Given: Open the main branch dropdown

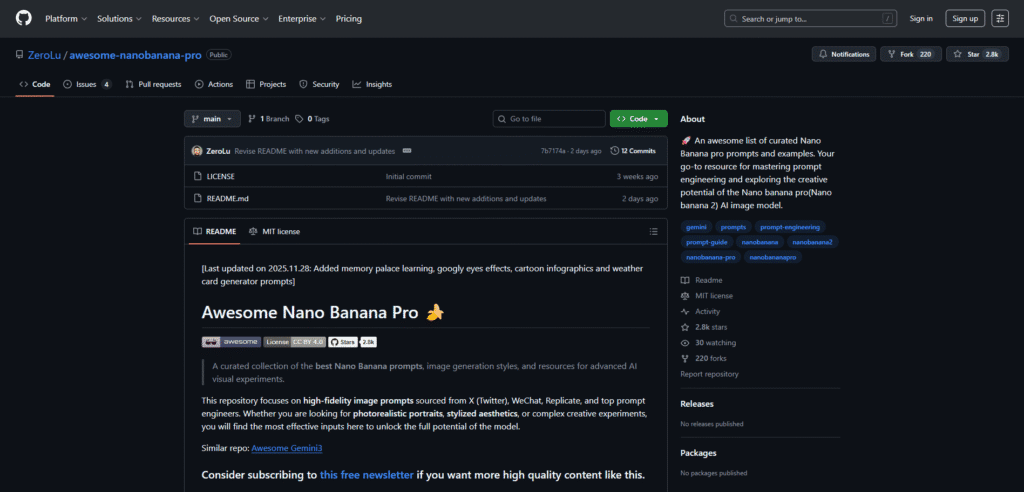Looking at the screenshot, I should [x=212, y=119].
